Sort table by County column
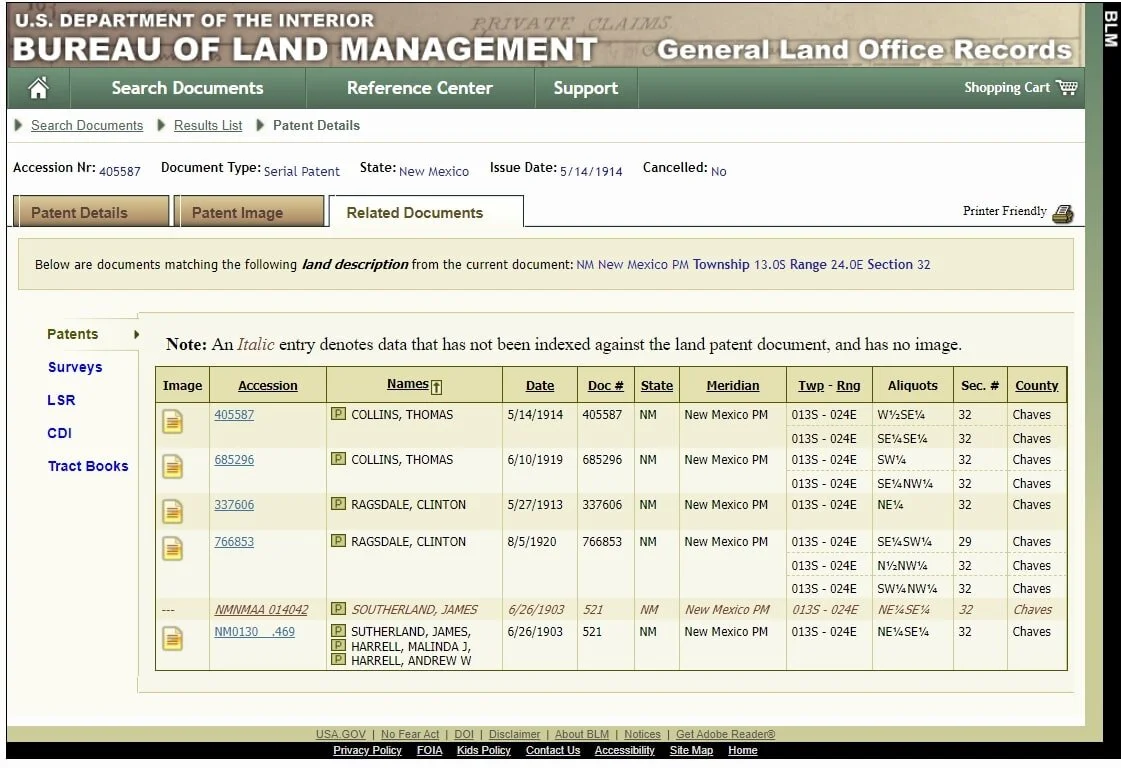The width and height of the screenshot is (1121, 768). point(1036,385)
